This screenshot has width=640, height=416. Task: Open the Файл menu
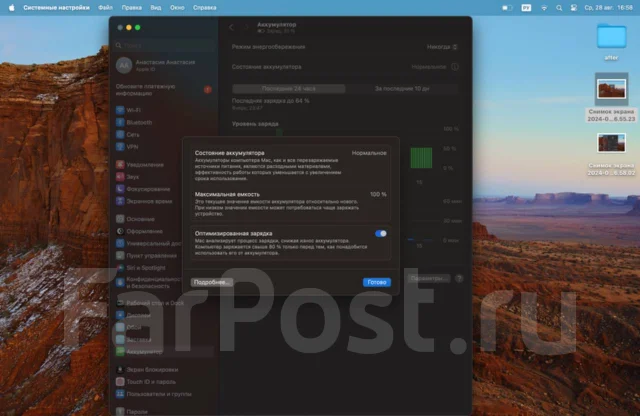click(x=105, y=8)
